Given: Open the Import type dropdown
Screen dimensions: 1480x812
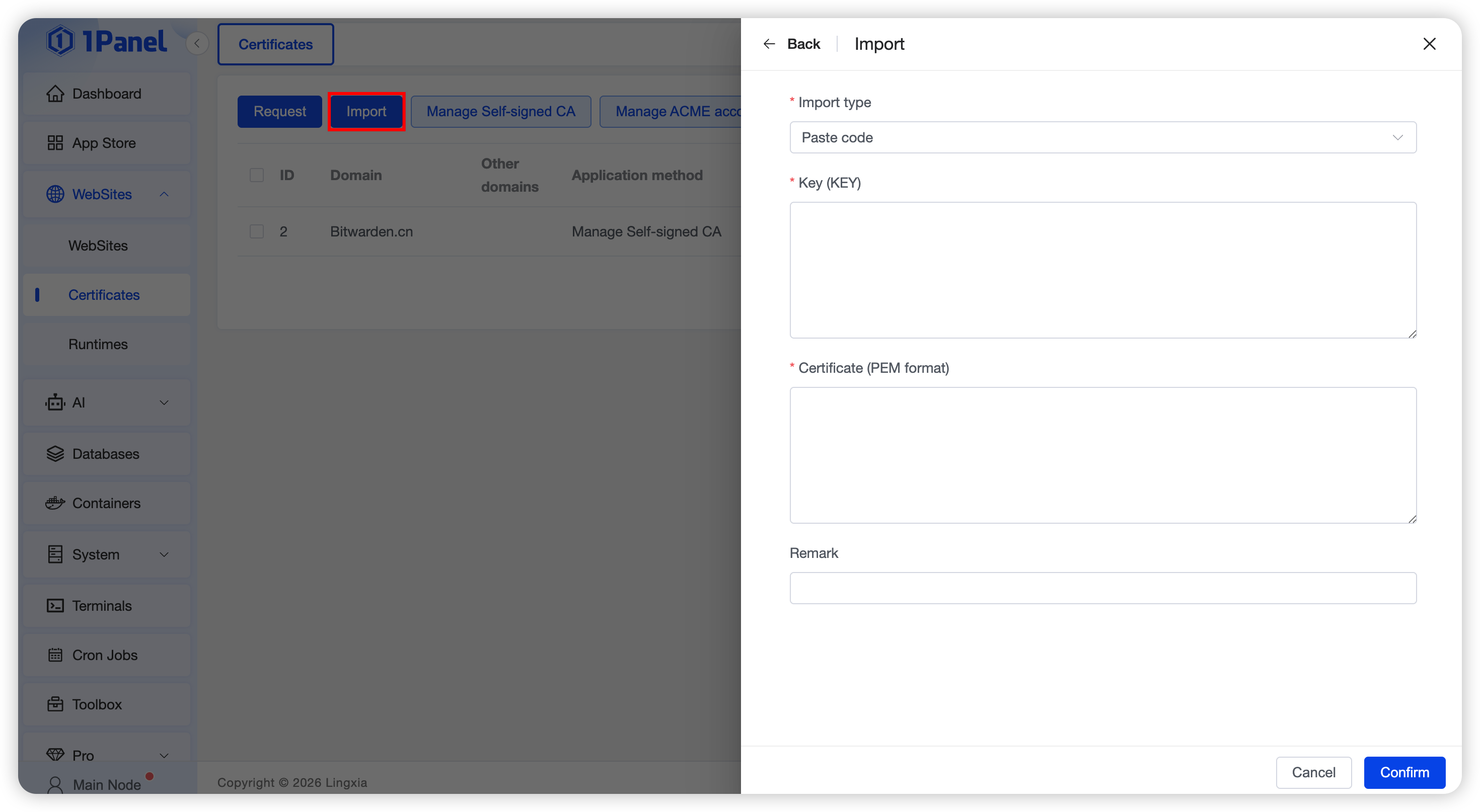Looking at the screenshot, I should (x=1102, y=137).
